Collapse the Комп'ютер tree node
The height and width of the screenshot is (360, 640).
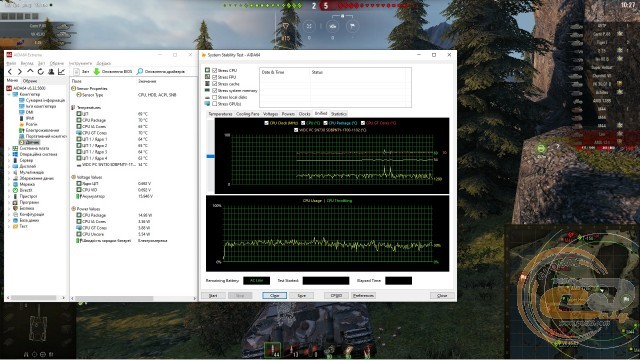click(x=9, y=94)
